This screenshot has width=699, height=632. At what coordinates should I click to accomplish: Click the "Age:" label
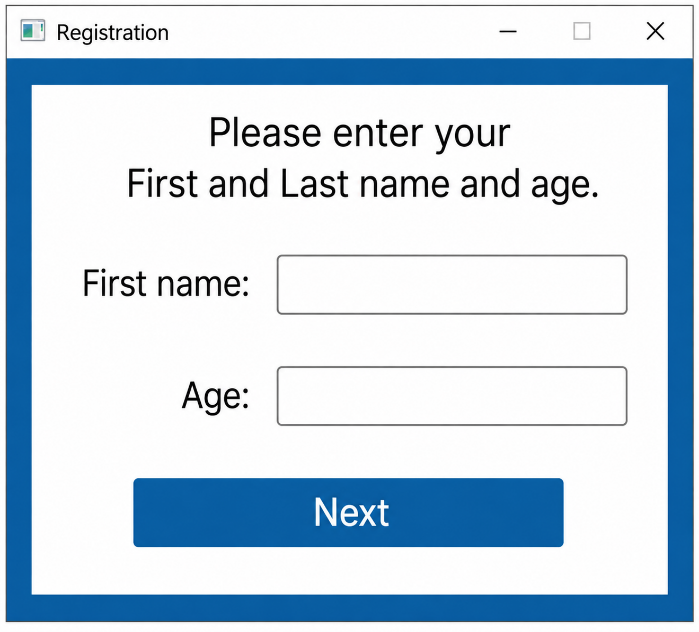[216, 396]
